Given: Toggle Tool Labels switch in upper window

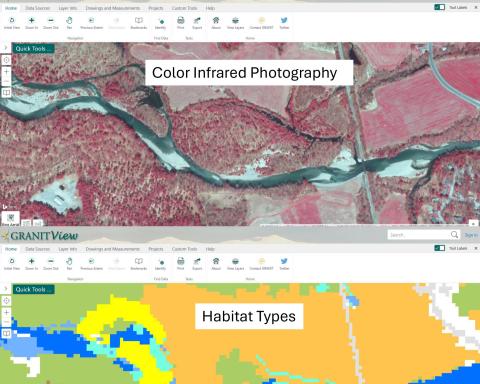Looking at the screenshot, I should pos(440,7).
